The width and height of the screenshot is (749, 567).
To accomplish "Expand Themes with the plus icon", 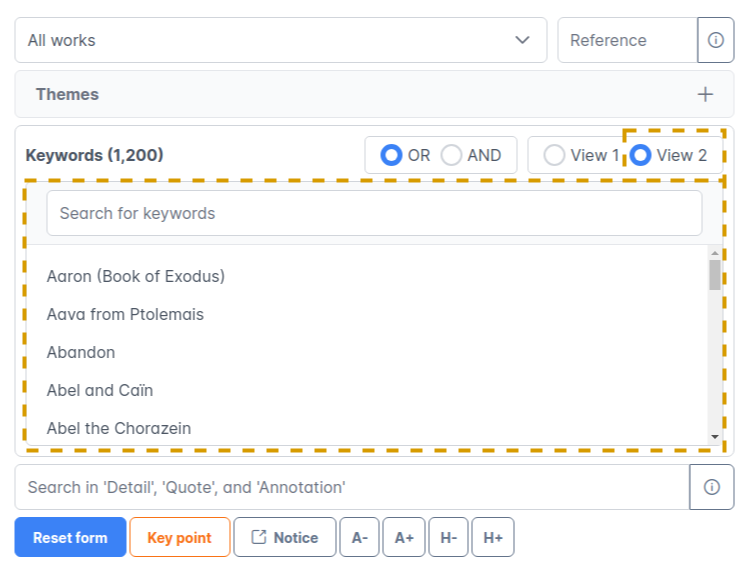I will point(705,94).
